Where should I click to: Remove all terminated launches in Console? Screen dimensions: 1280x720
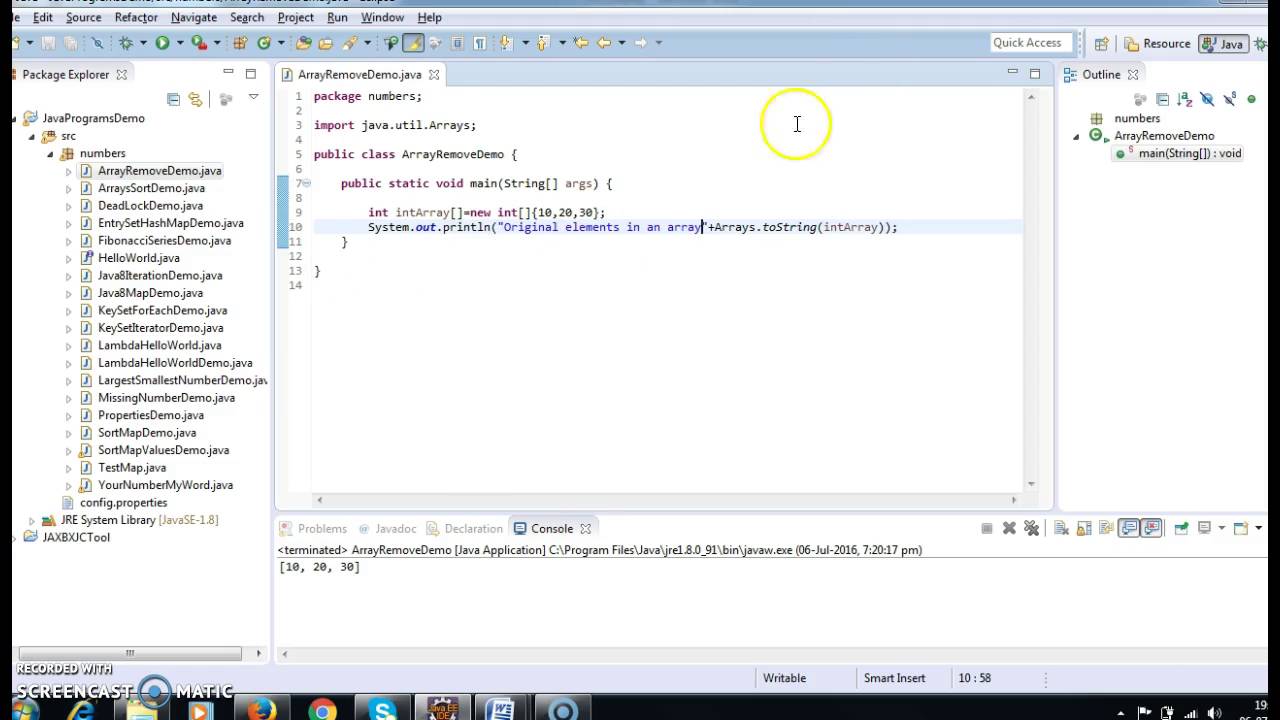pos(1031,528)
